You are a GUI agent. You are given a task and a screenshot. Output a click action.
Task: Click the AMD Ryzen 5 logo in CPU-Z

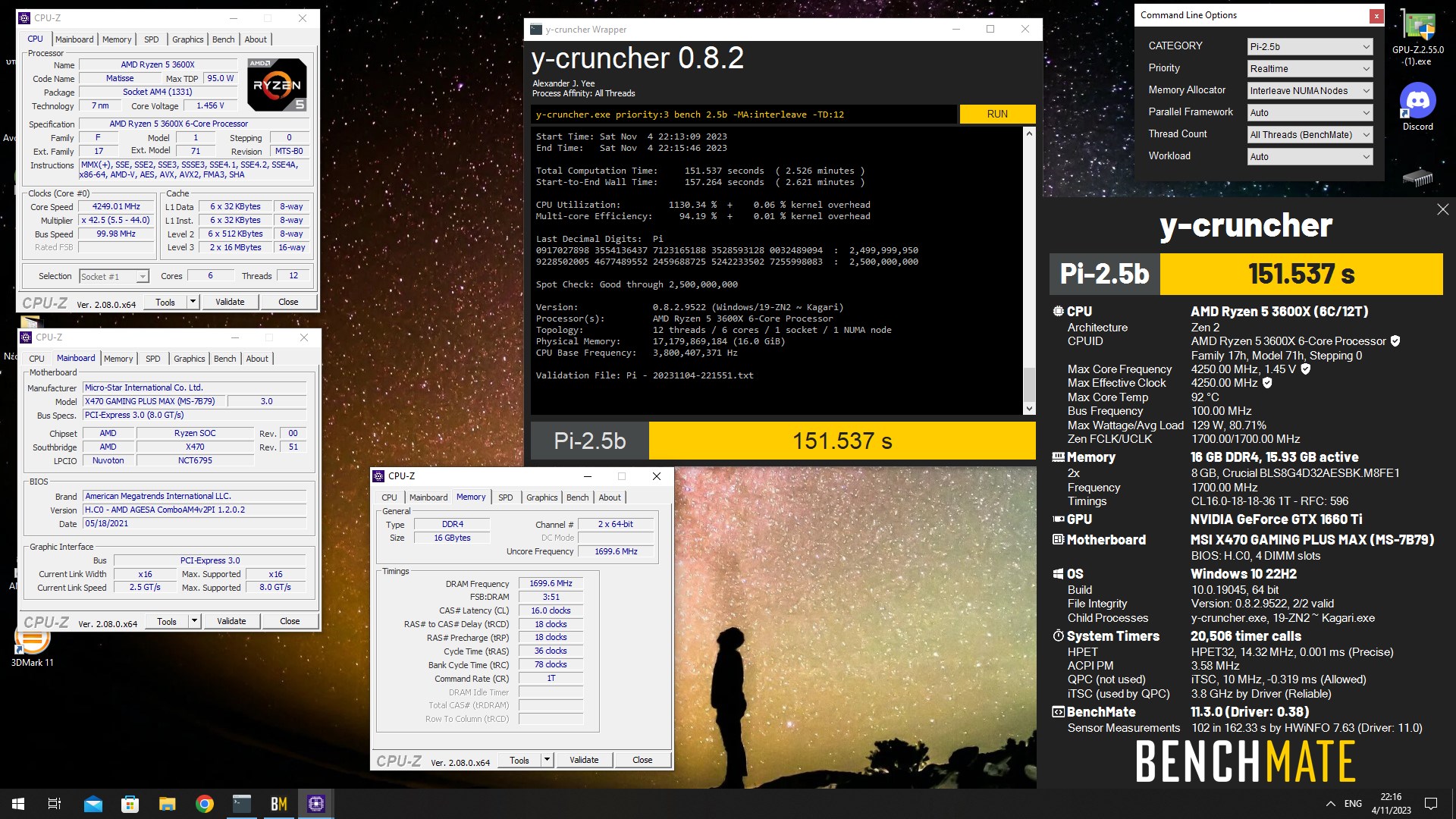click(277, 85)
